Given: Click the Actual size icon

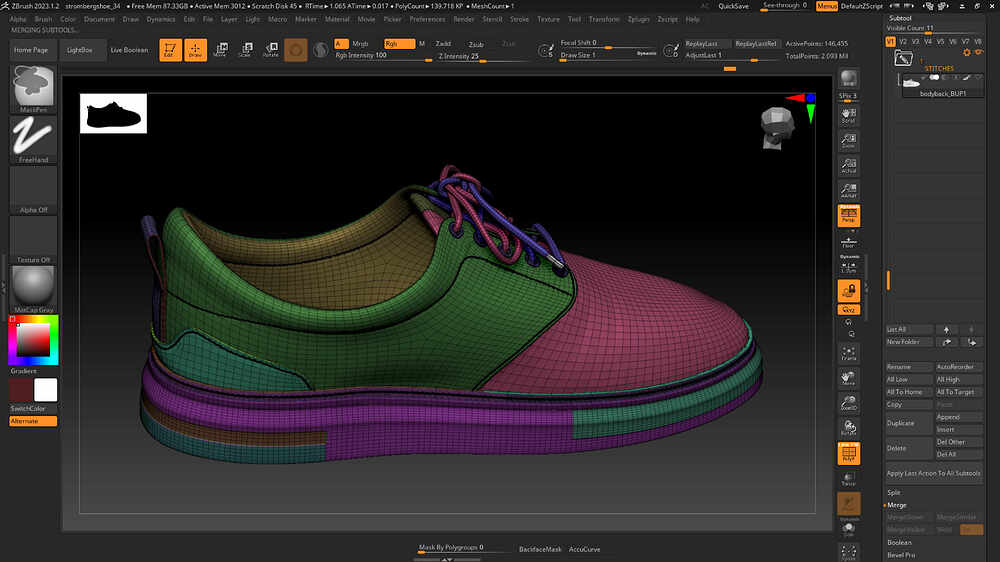Looking at the screenshot, I should (848, 166).
